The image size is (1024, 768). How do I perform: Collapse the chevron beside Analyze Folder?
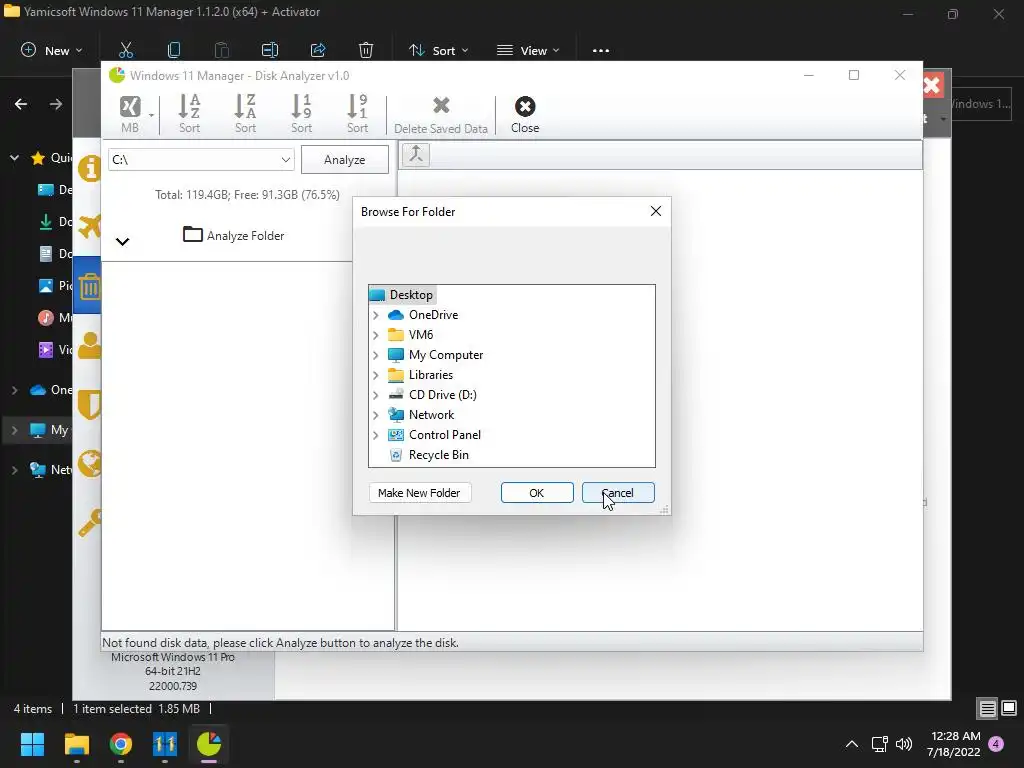[122, 242]
